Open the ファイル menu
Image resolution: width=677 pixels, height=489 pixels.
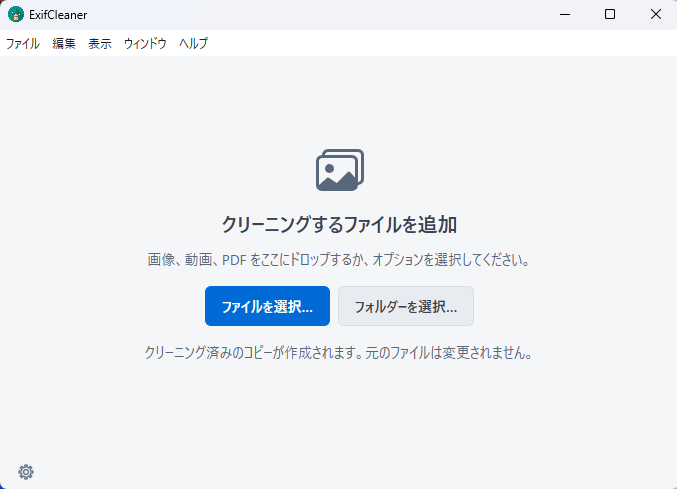pyautogui.click(x=22, y=43)
